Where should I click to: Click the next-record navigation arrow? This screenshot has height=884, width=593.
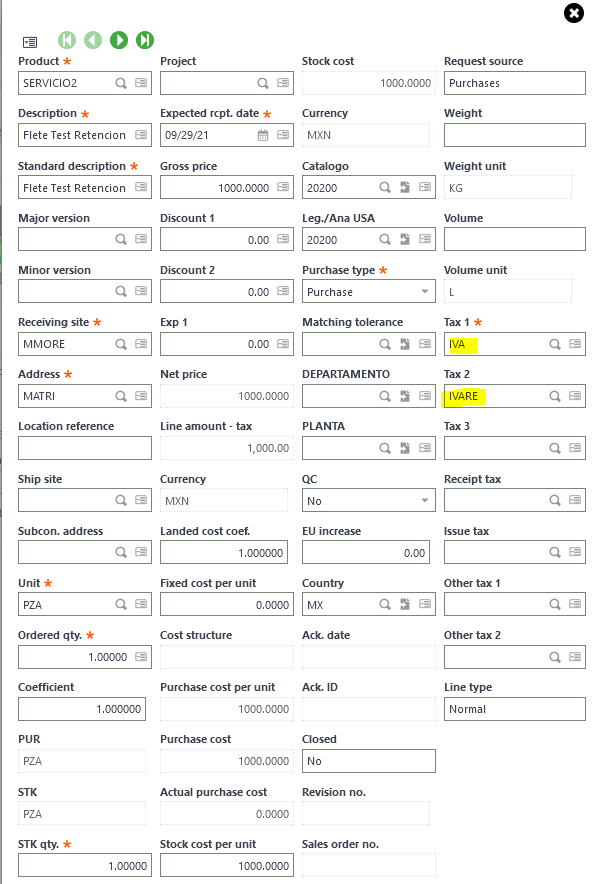[118, 40]
